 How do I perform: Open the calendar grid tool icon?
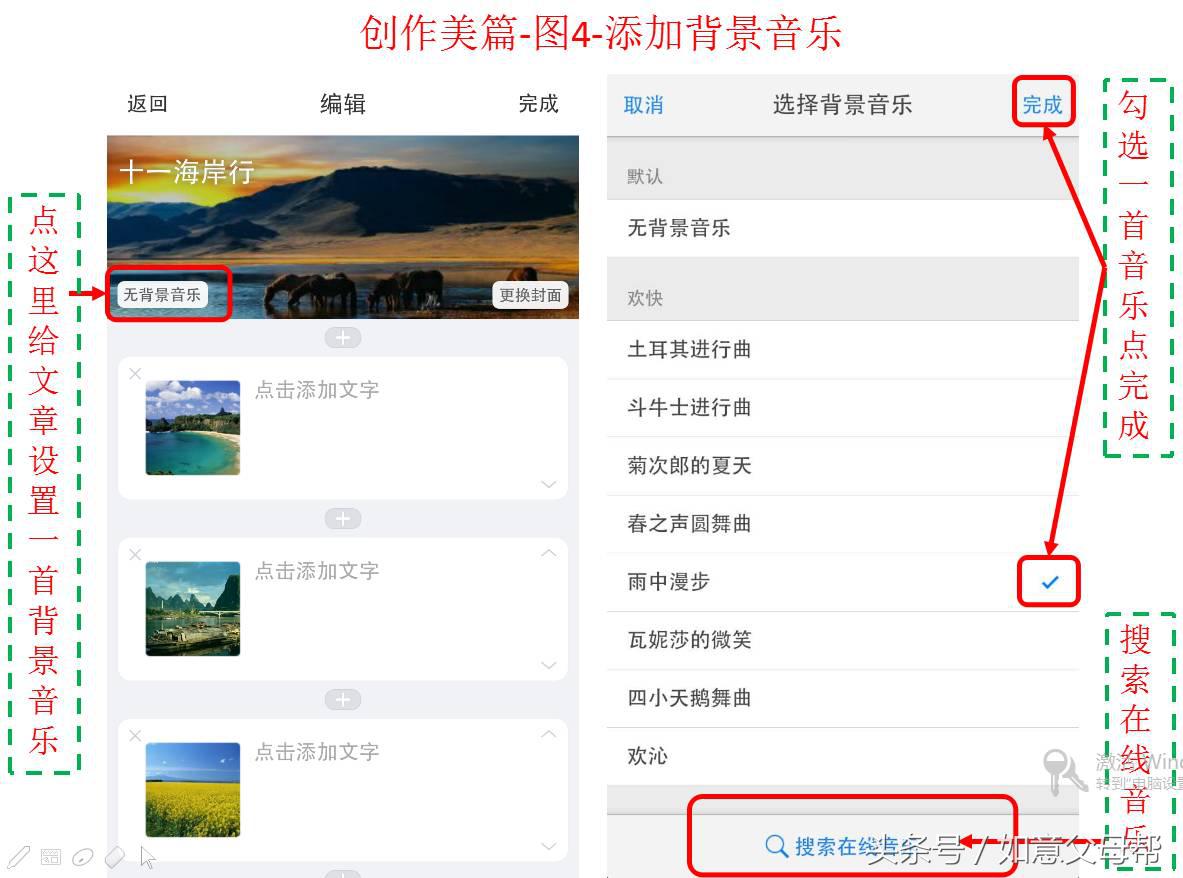(50, 856)
